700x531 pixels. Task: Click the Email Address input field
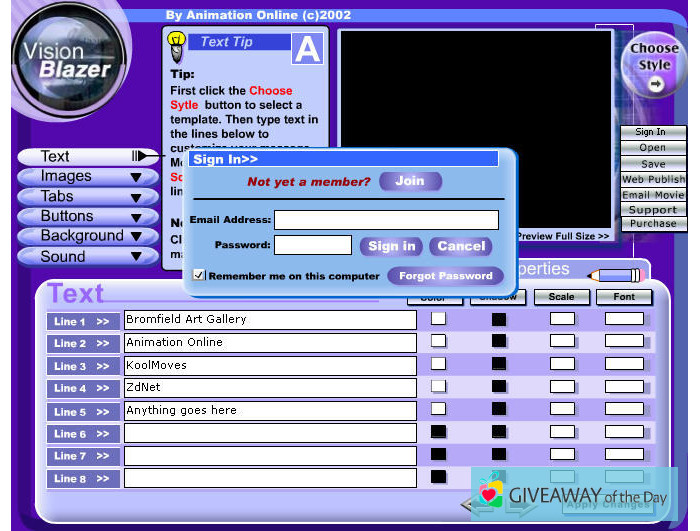pos(386,220)
